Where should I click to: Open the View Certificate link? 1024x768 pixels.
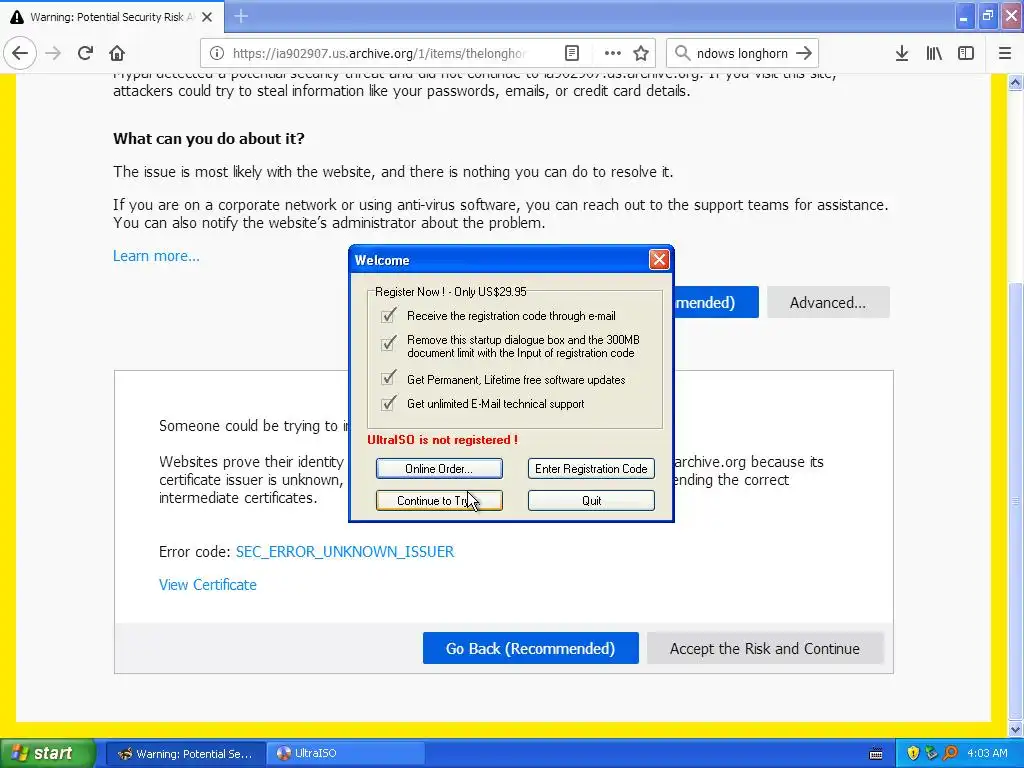click(208, 584)
